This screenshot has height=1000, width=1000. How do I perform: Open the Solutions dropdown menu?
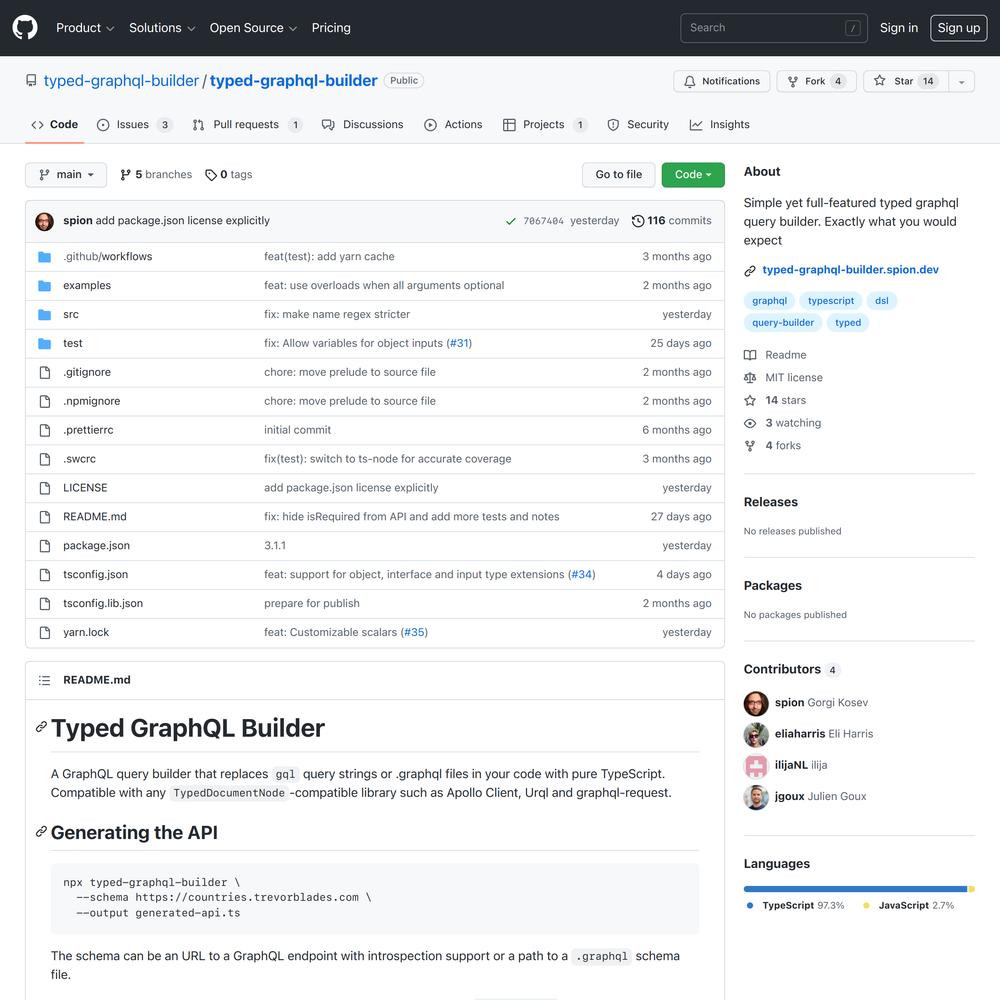click(162, 28)
